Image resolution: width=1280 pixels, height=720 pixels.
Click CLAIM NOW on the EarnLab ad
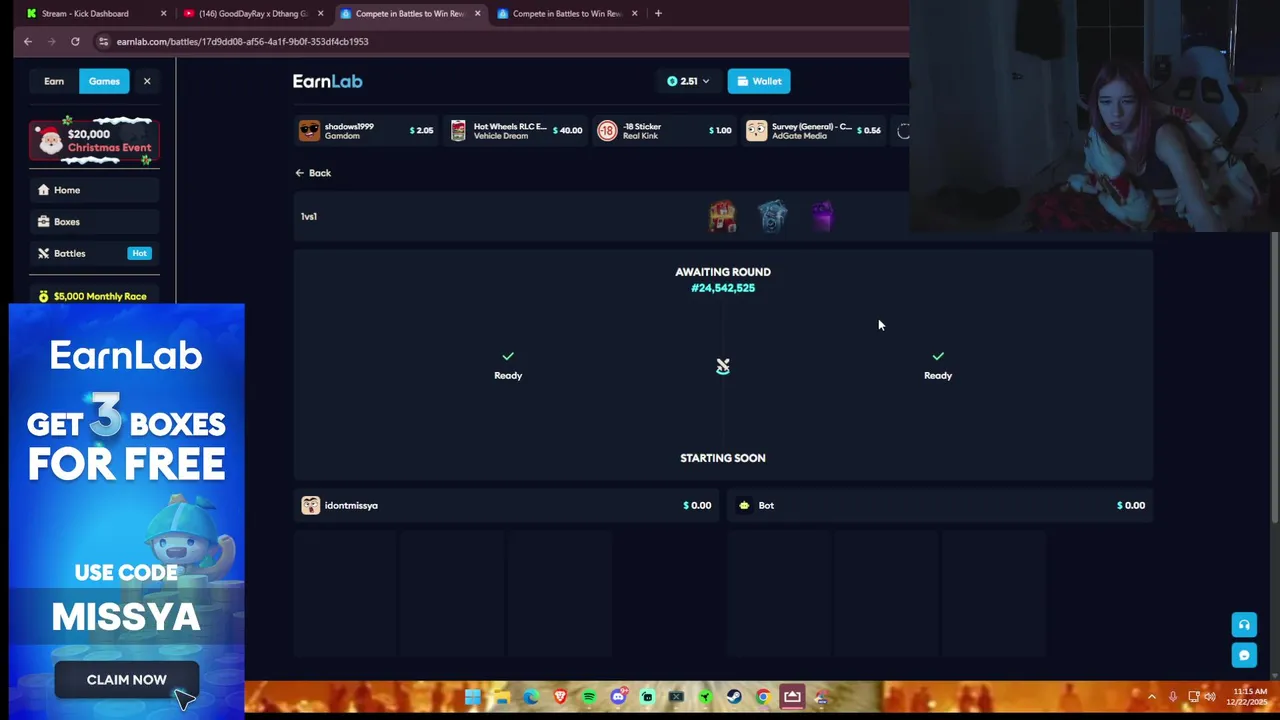click(127, 680)
